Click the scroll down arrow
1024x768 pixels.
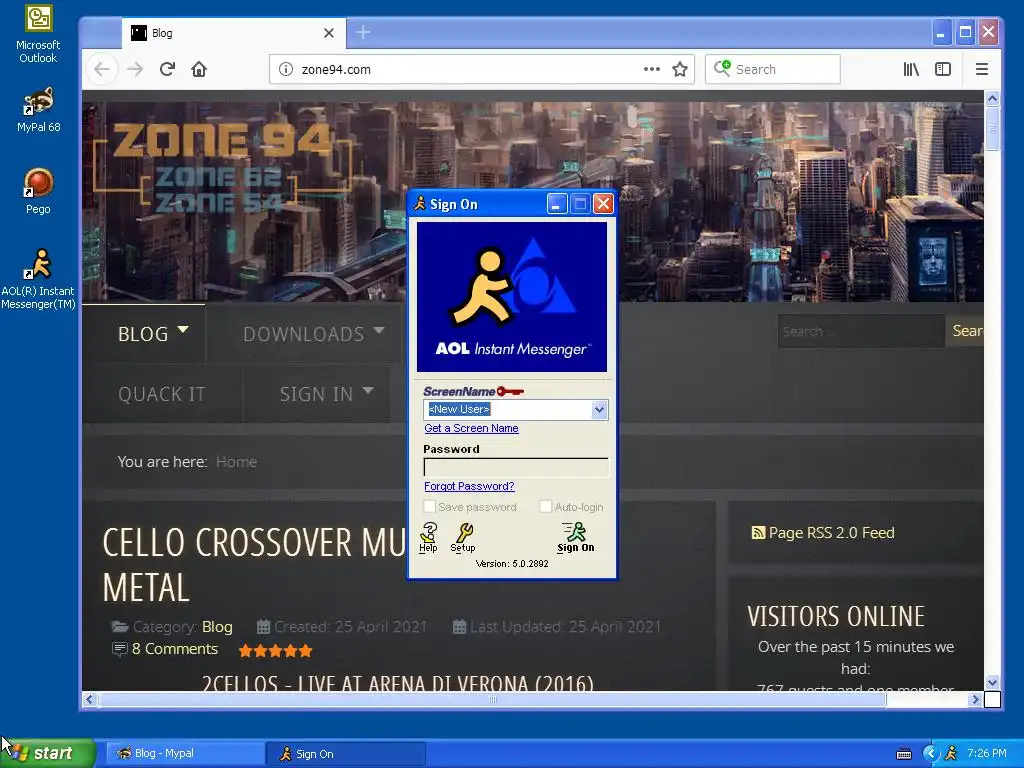tap(992, 682)
